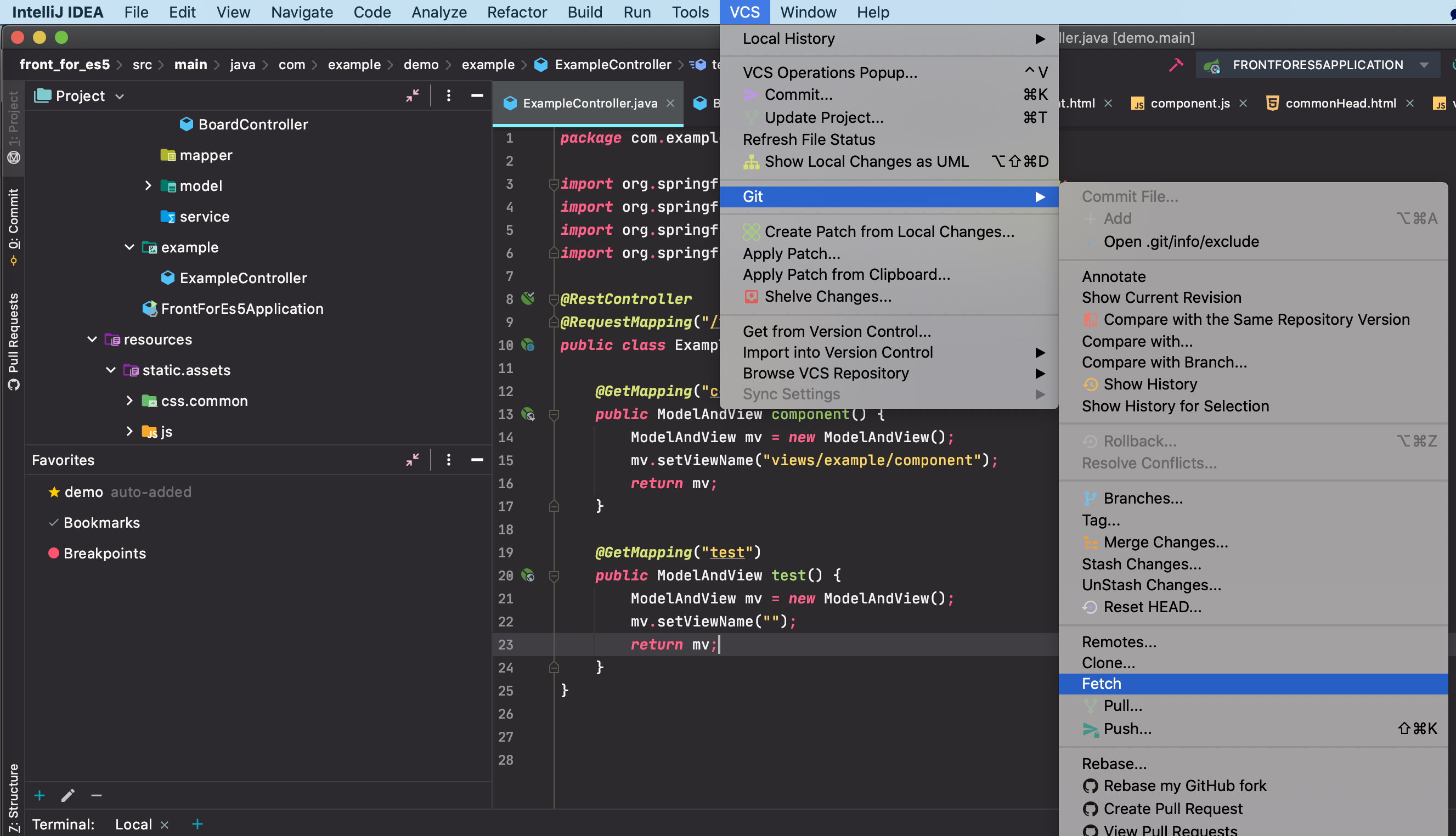
Task: Select the service folder
Action: pos(195,217)
